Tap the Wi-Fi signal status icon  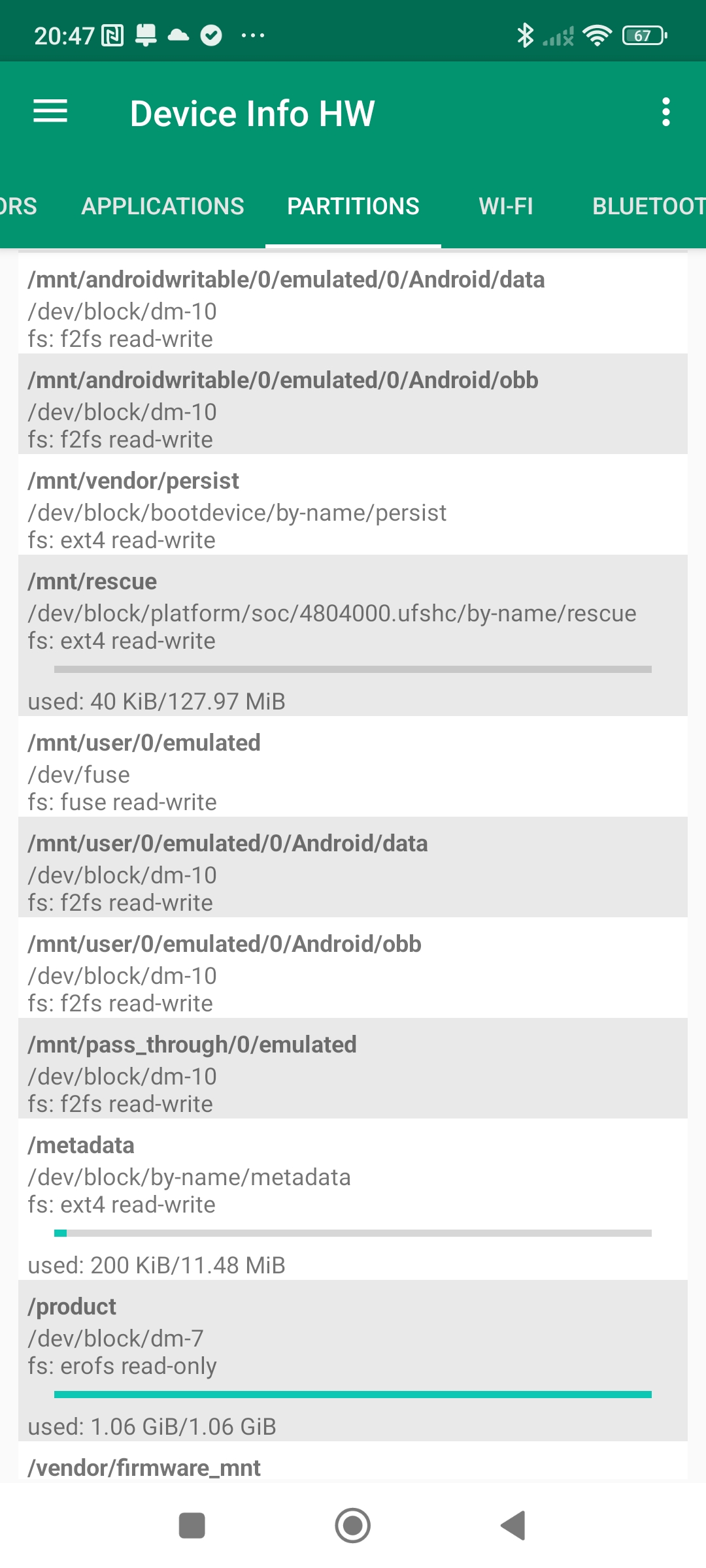597,35
